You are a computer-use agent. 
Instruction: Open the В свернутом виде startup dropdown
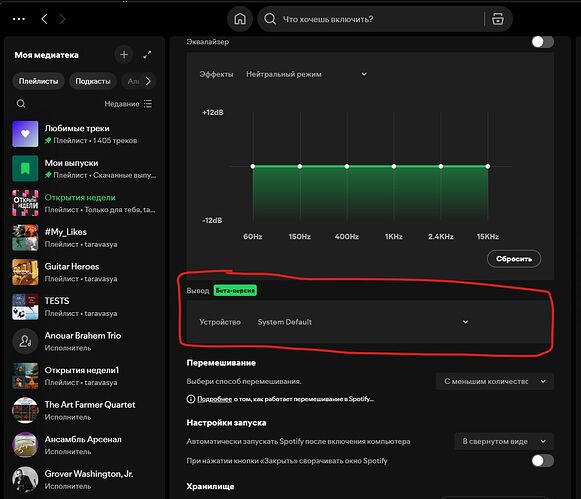[504, 441]
